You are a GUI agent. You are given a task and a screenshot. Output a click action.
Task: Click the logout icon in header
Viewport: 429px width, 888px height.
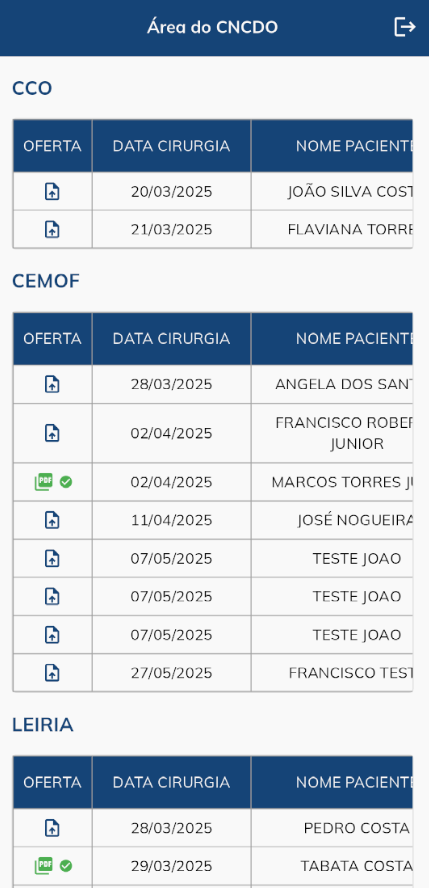click(405, 27)
